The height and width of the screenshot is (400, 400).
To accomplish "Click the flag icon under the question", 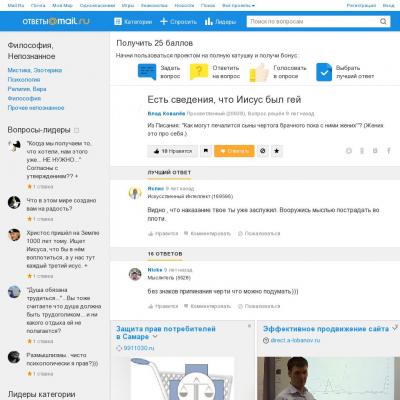I will [x=206, y=151].
